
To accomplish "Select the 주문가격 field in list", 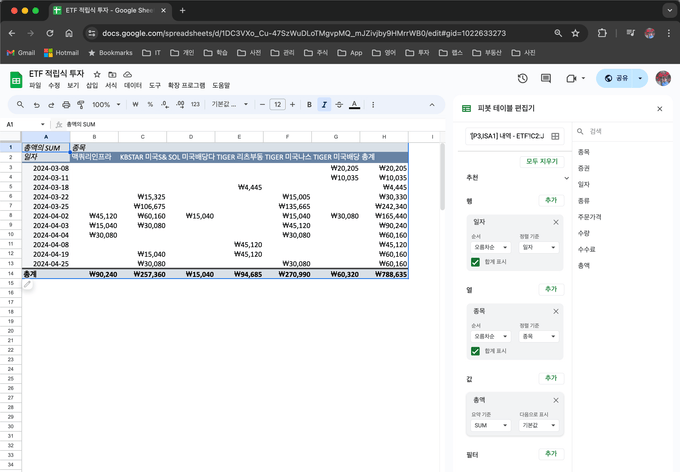I will [x=589, y=217].
